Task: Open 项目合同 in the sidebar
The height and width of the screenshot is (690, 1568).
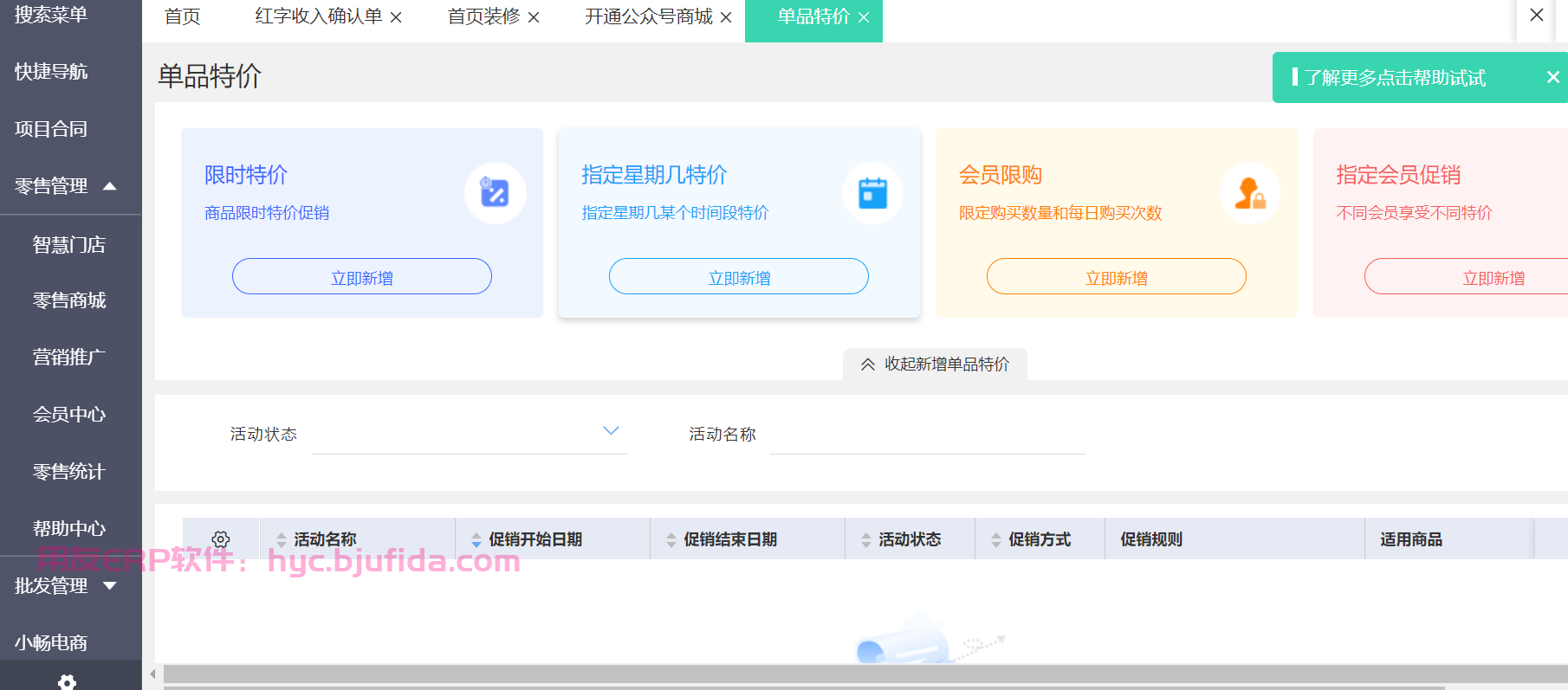Action: click(51, 128)
